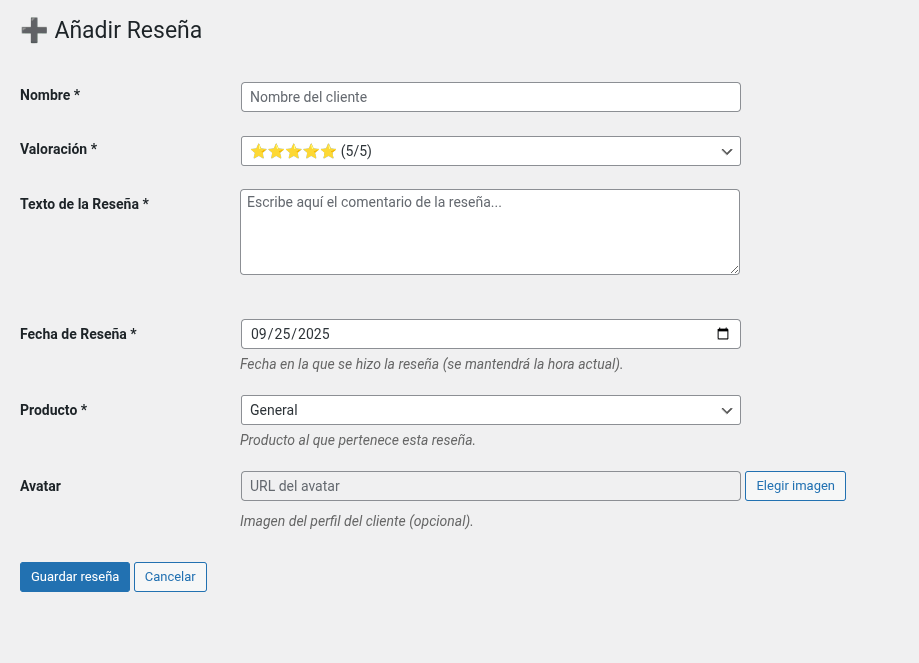
Task: Grab the textarea resize handle corner
Action: (x=734, y=269)
